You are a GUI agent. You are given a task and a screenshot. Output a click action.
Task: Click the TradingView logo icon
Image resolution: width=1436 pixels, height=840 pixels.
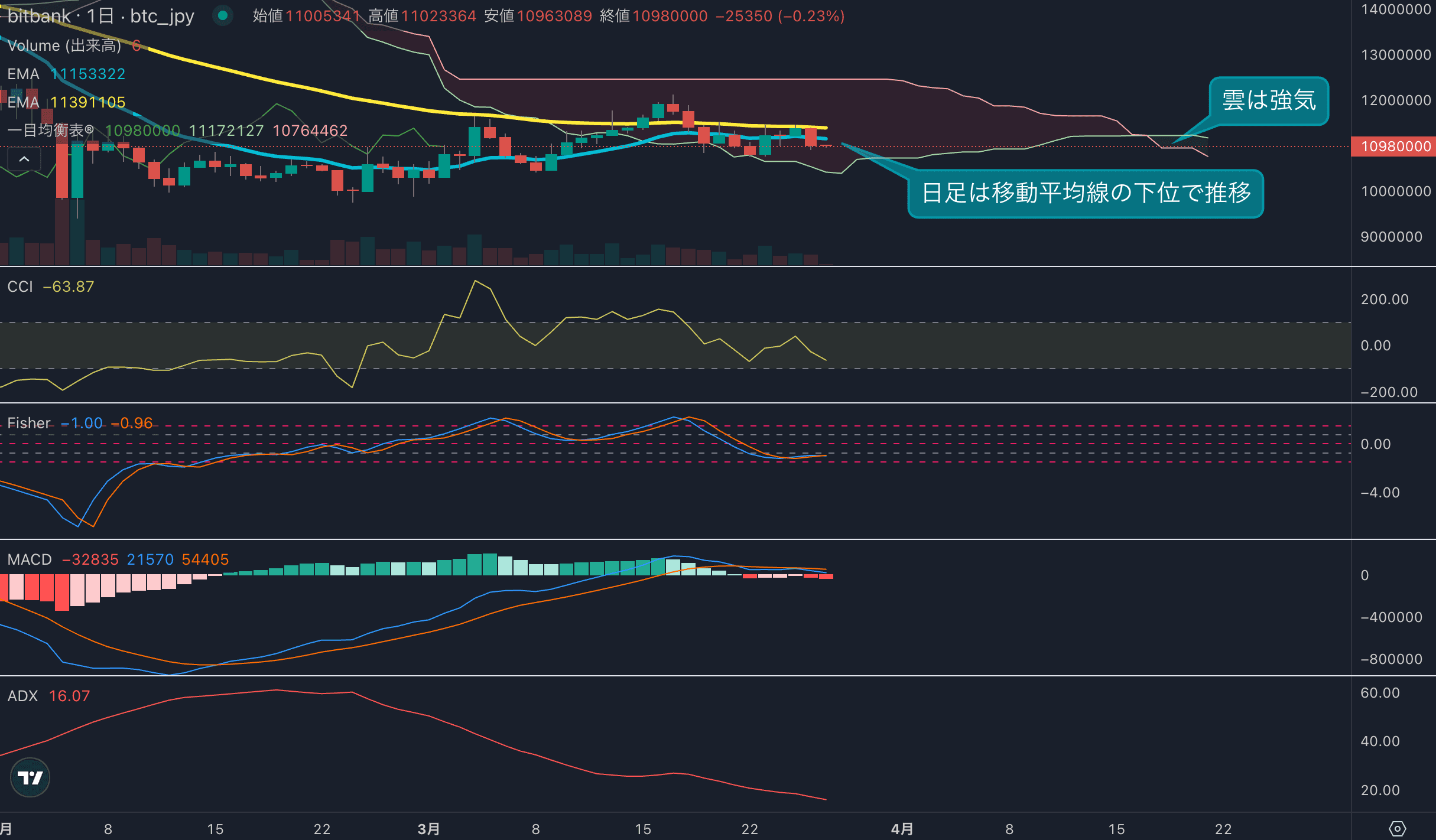click(x=30, y=777)
